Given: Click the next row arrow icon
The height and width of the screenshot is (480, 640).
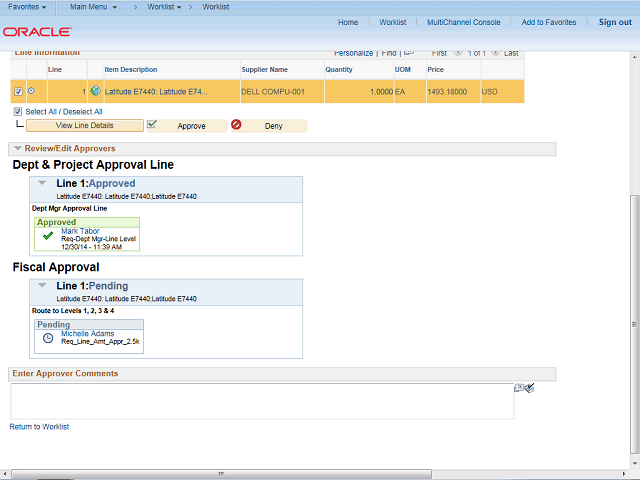Looking at the screenshot, I should point(496,53).
